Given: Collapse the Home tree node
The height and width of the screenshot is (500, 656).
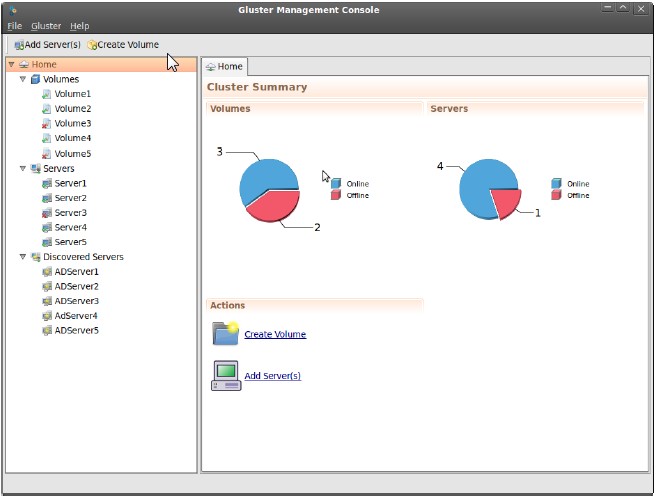Looking at the screenshot, I should (11, 65).
